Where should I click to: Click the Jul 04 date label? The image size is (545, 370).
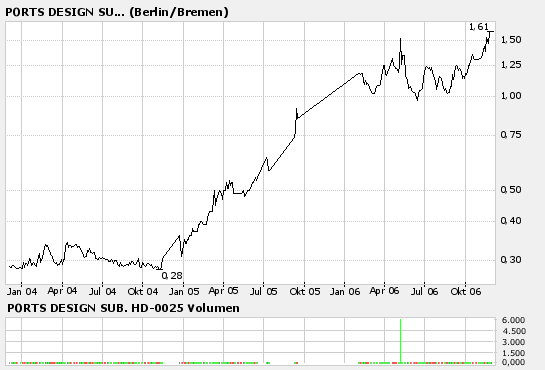click(x=102, y=291)
